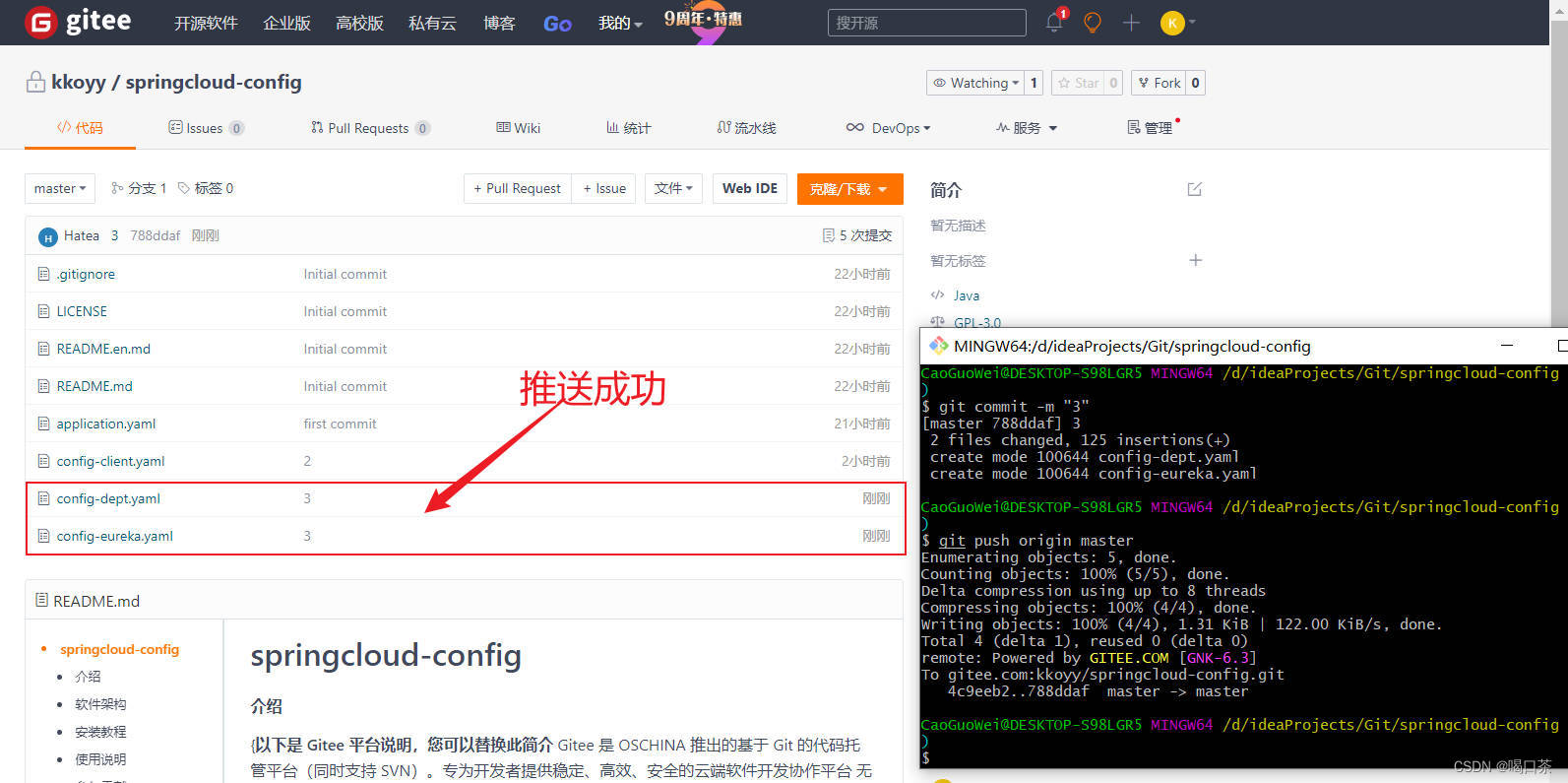Viewport: 1568px width, 783px height.
Task: Click the 开源软件 header link
Action: point(206,23)
